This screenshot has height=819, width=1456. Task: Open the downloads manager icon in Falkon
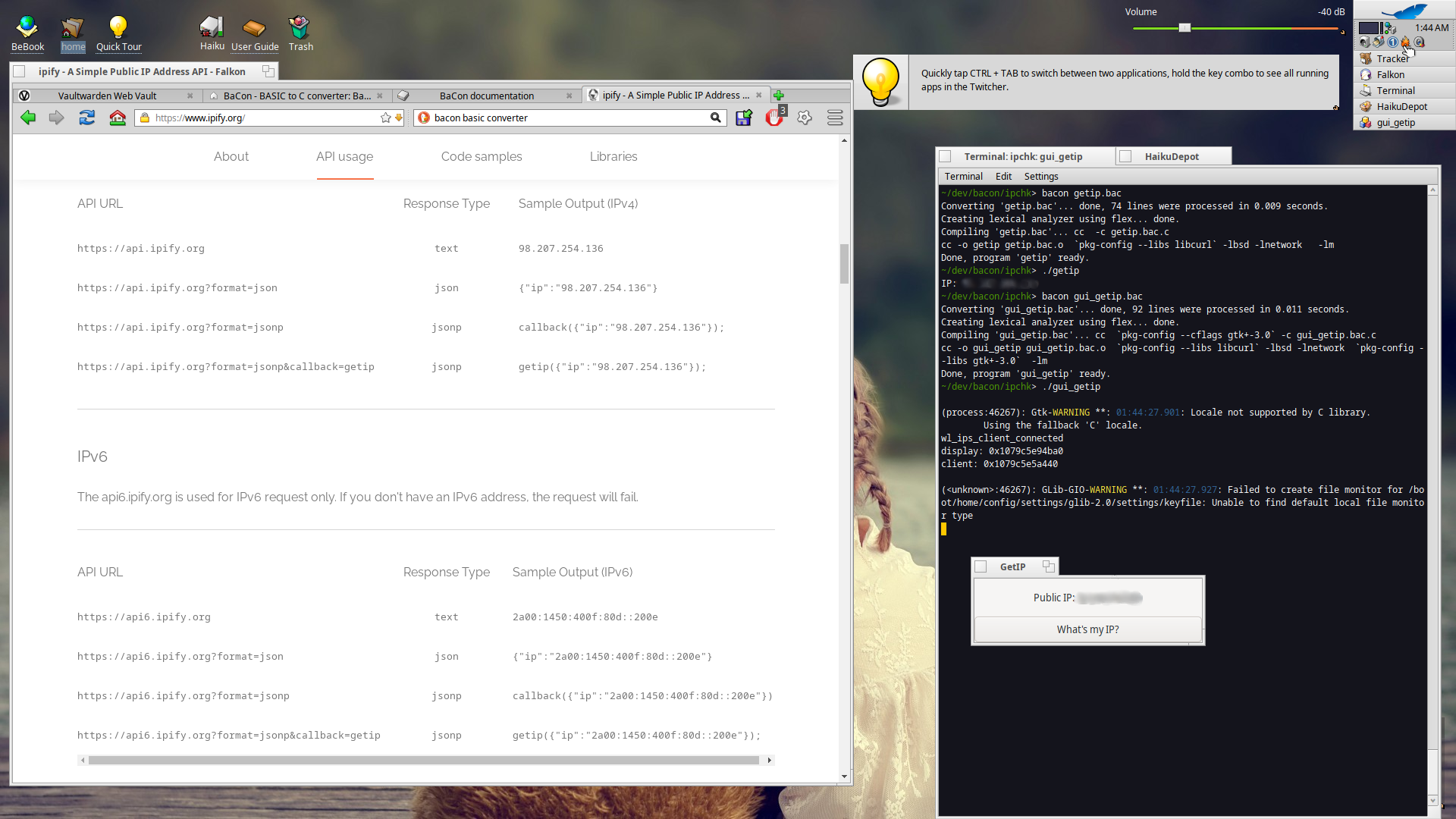click(744, 118)
